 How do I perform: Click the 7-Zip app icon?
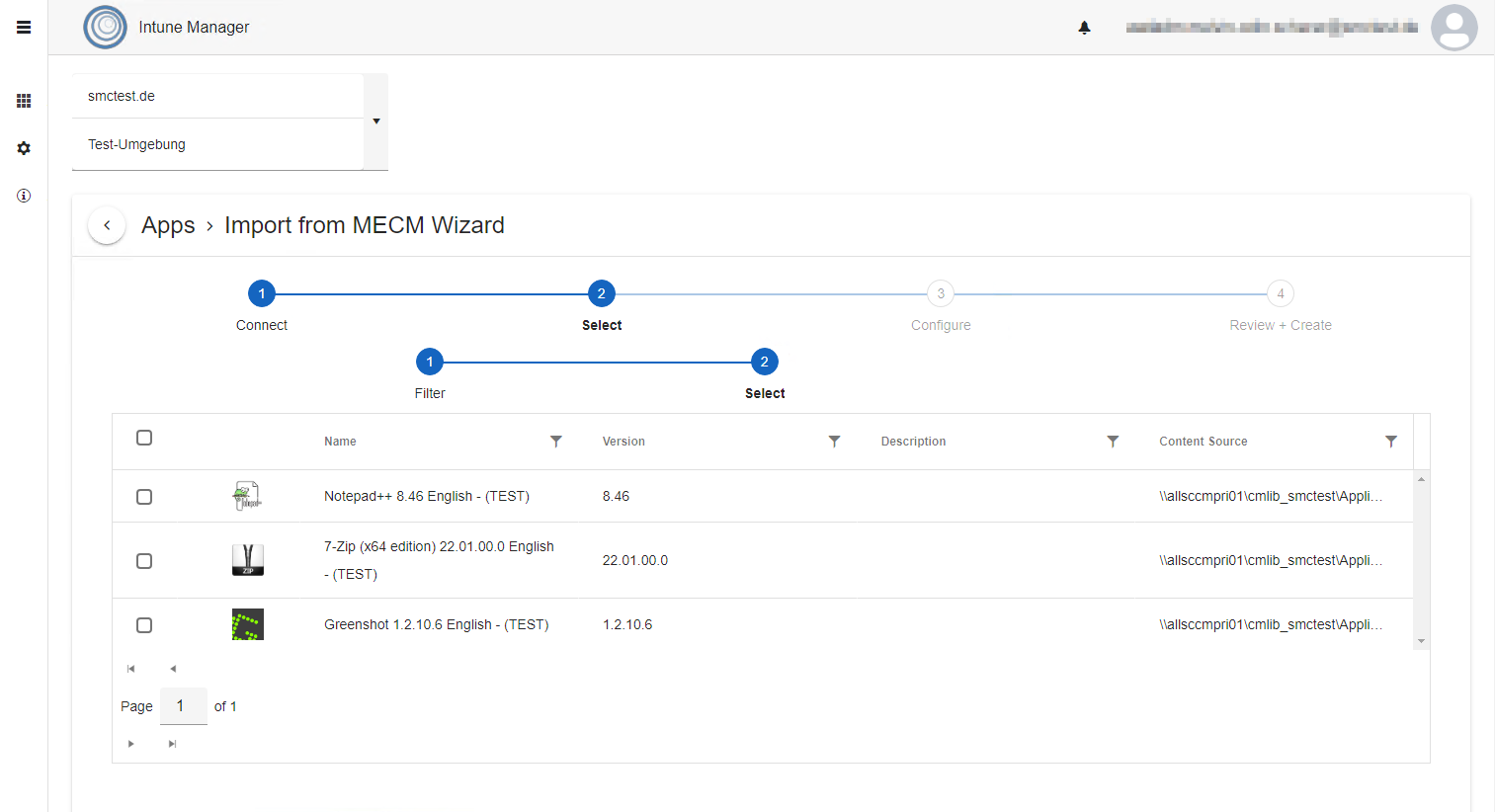tap(248, 560)
